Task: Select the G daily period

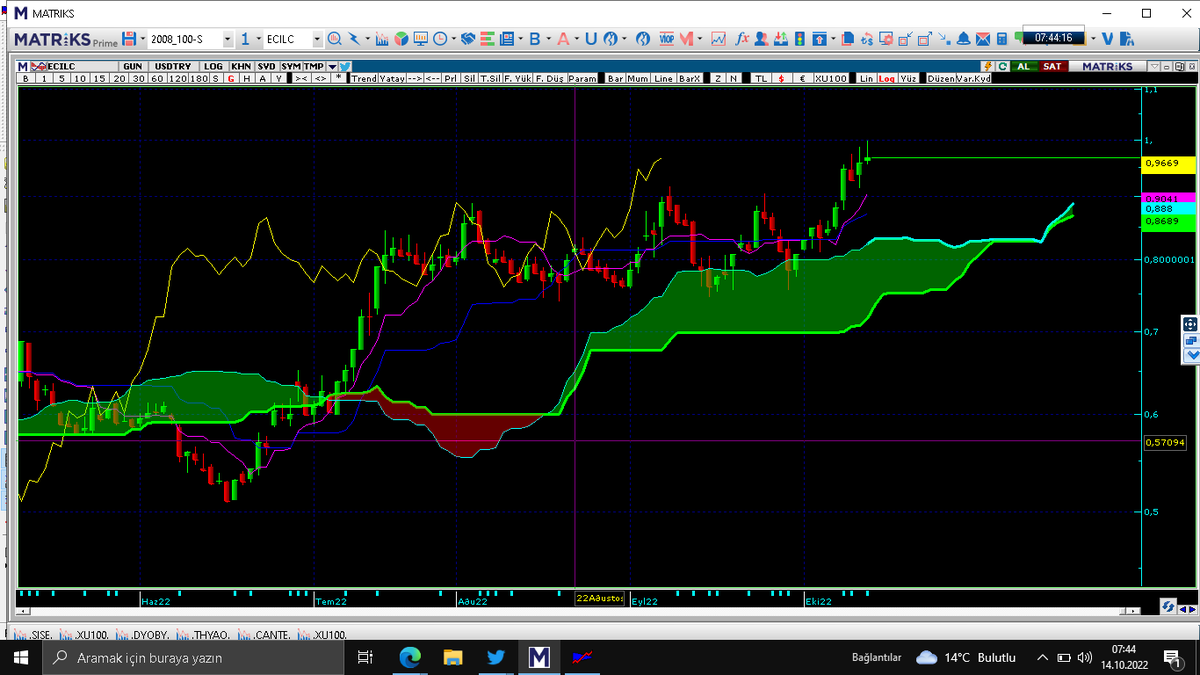Action: coord(231,78)
